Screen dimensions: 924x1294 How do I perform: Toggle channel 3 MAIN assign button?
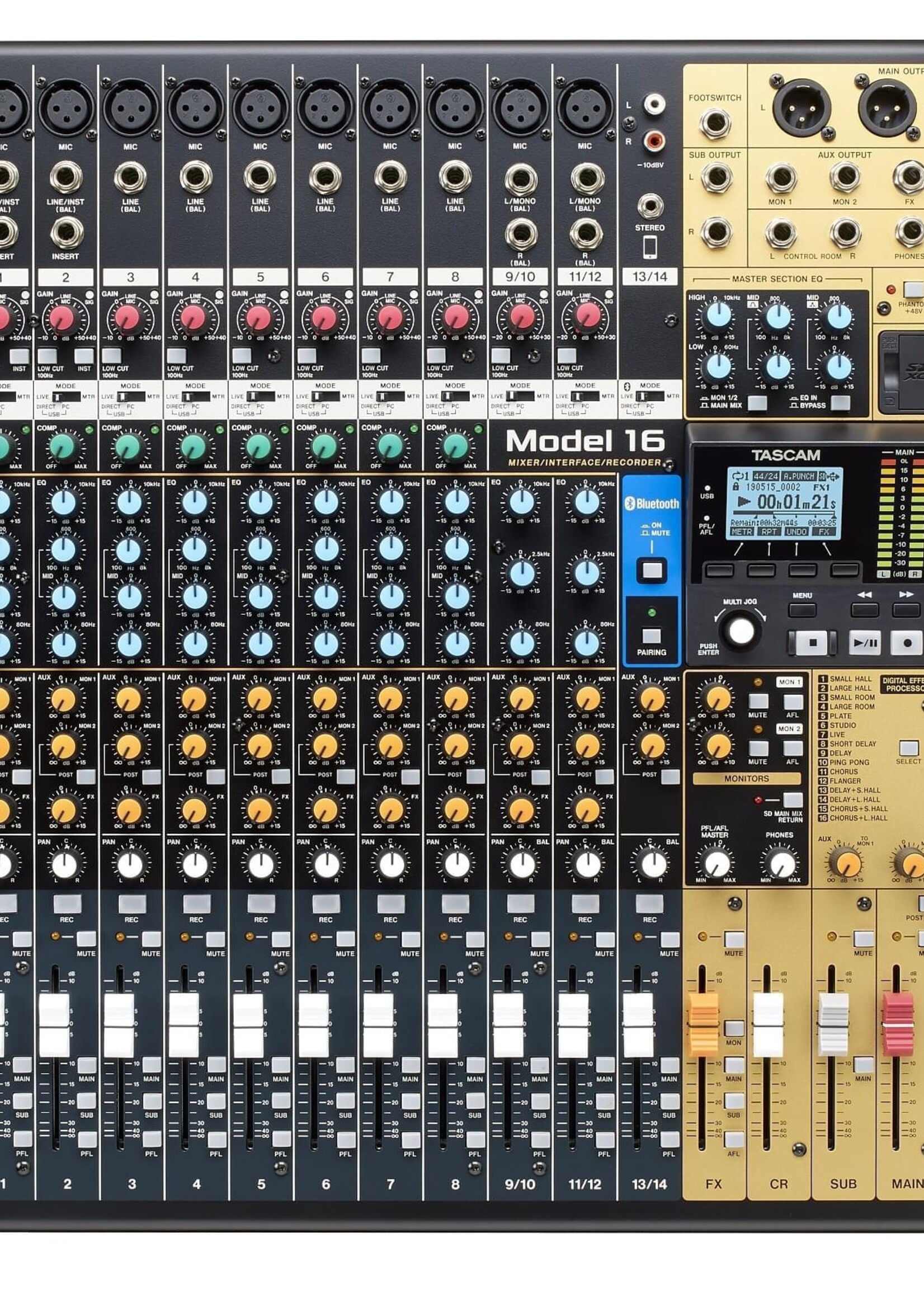pos(152,1065)
